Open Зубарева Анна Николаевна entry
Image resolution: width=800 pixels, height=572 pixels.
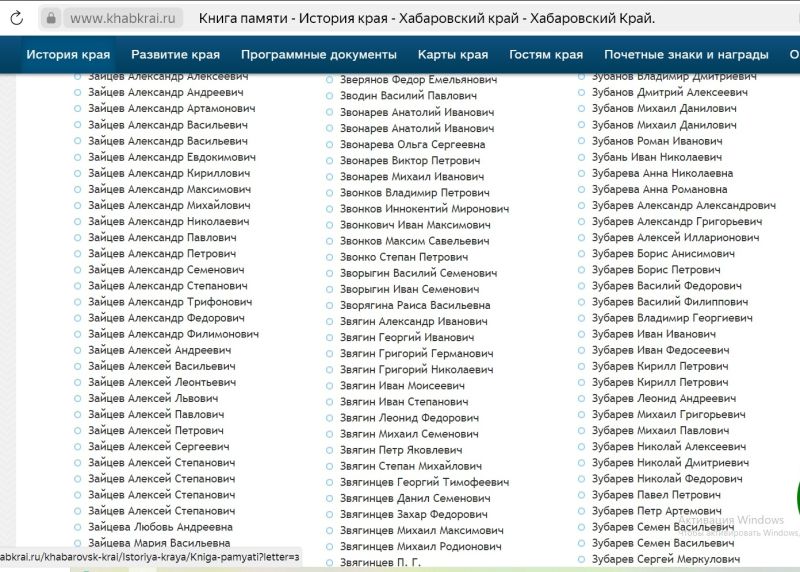point(662,173)
